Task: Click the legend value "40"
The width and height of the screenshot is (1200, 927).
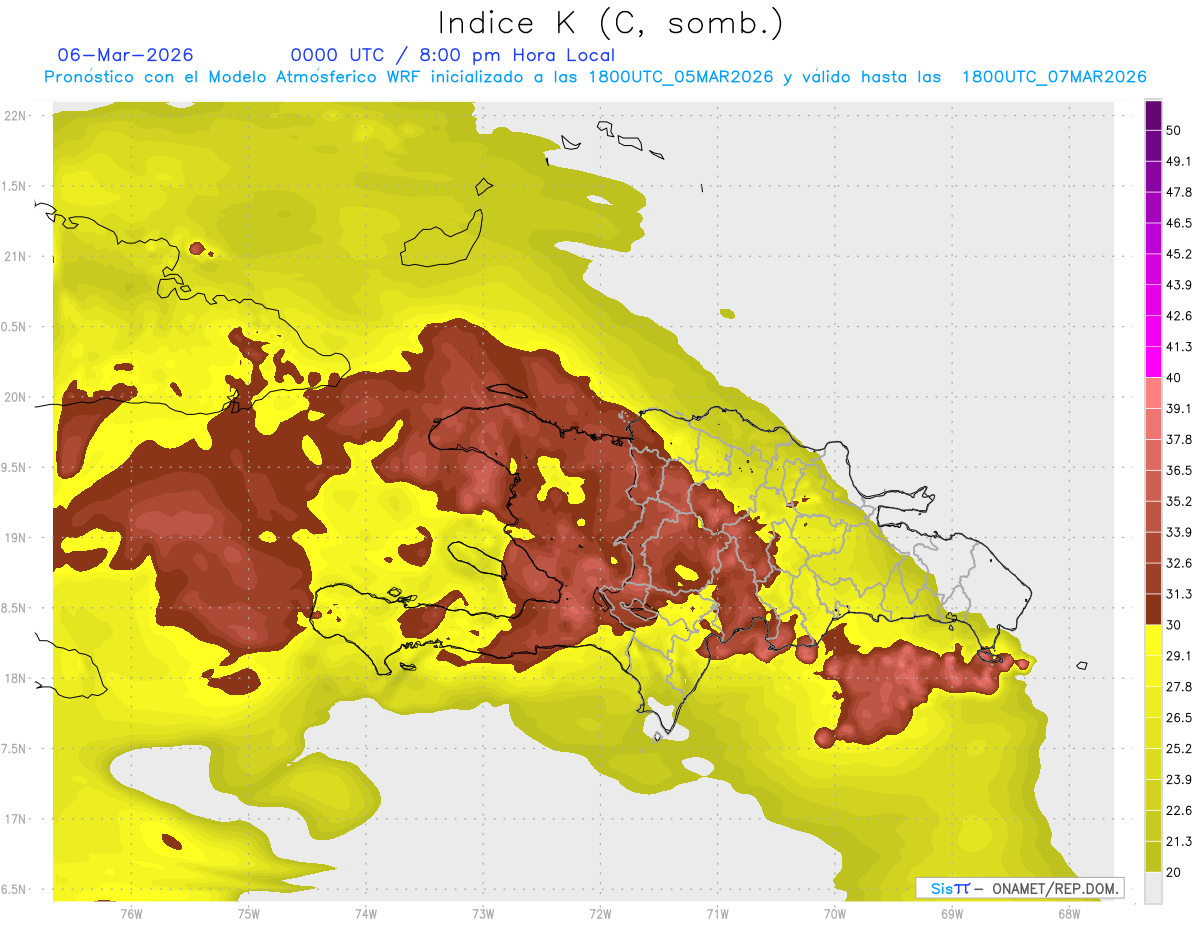Action: point(1174,378)
